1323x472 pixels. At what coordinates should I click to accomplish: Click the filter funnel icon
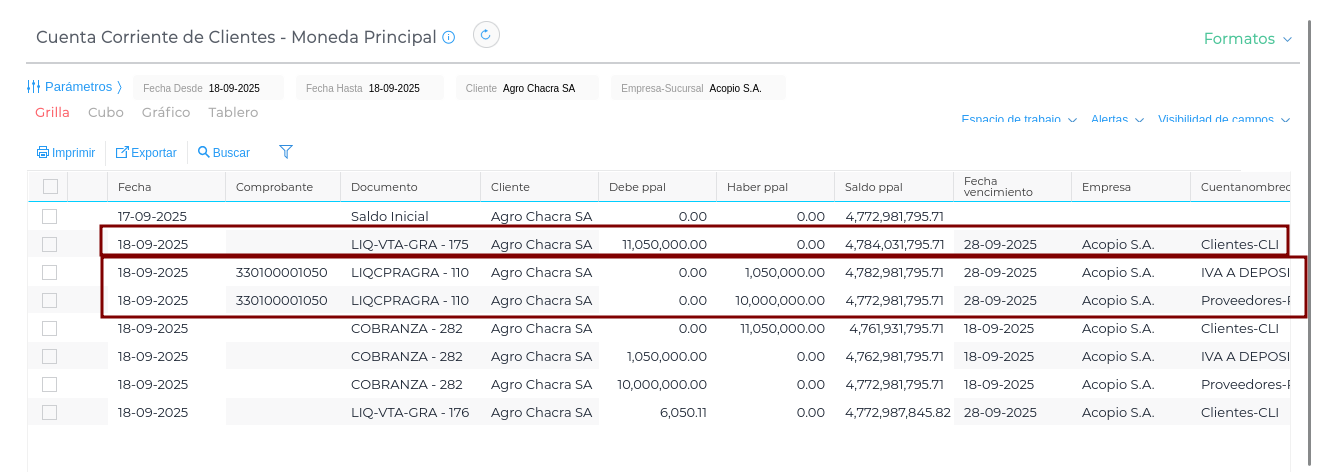(286, 152)
